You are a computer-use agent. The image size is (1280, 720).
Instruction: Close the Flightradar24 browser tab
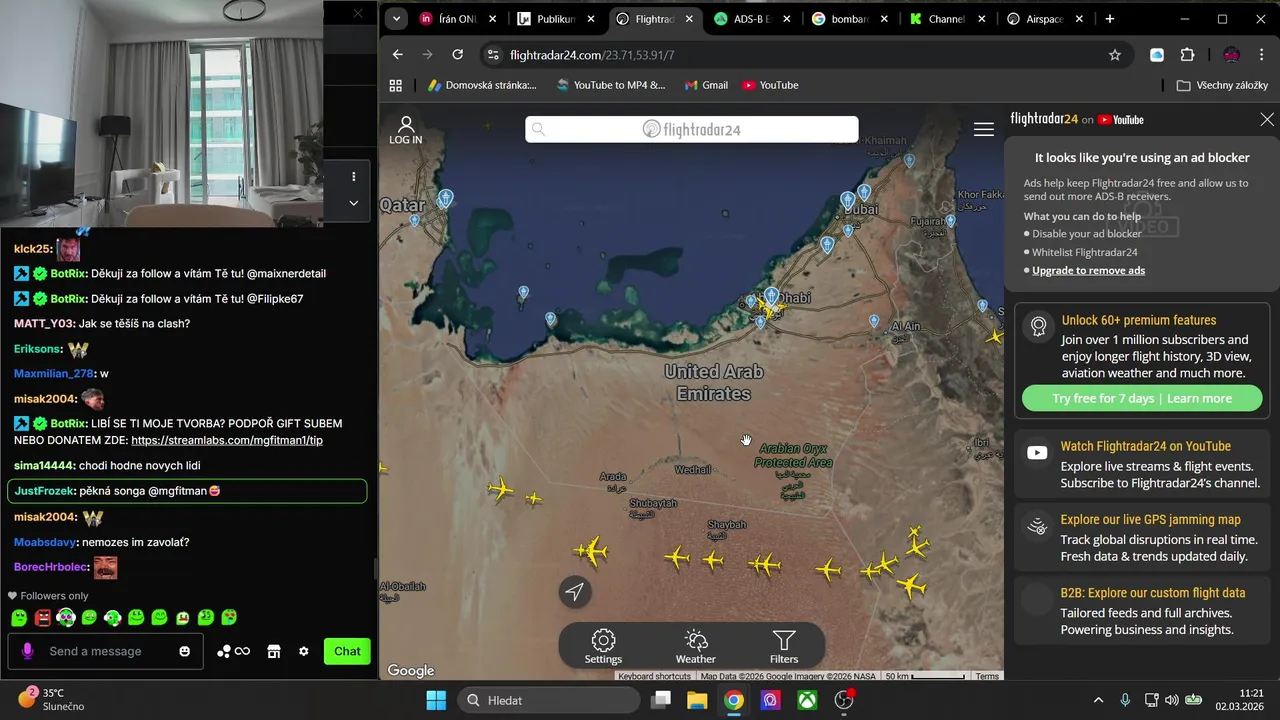click(689, 19)
